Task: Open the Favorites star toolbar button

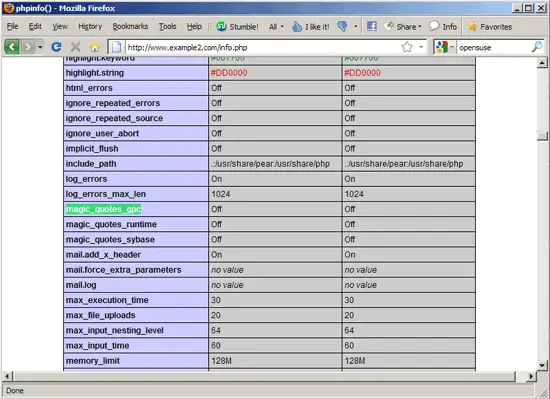Action: point(490,27)
